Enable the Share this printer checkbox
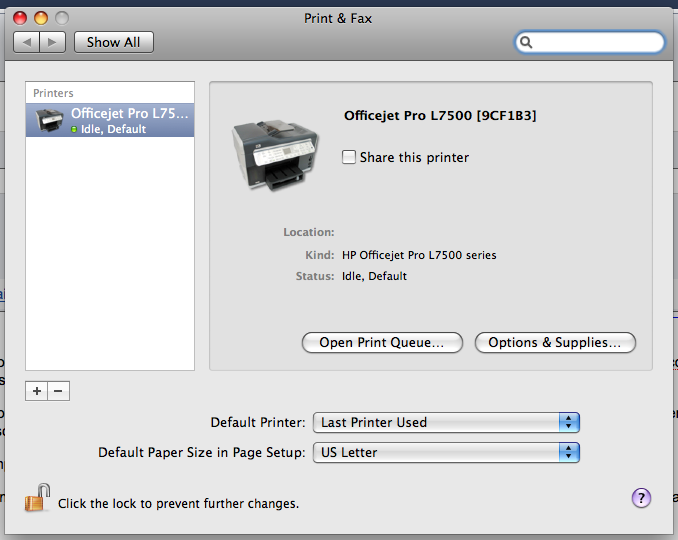Viewport: 678px width, 540px height. click(x=349, y=157)
